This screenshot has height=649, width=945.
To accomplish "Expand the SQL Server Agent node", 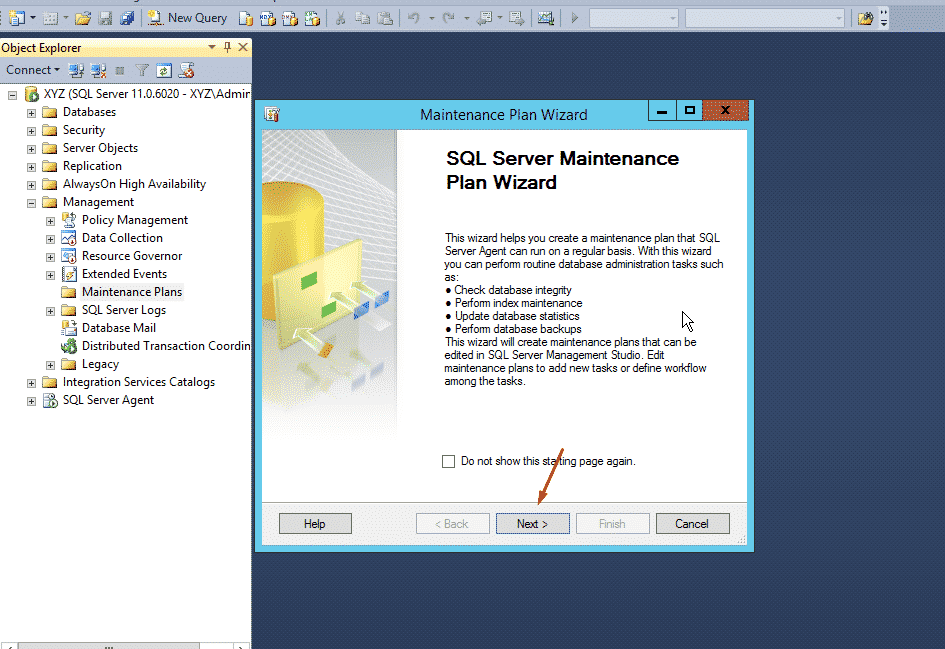I will click(x=32, y=401).
